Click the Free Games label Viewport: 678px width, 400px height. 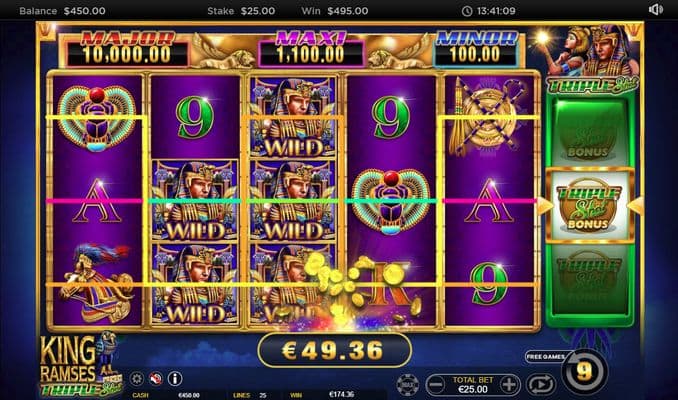pos(546,357)
